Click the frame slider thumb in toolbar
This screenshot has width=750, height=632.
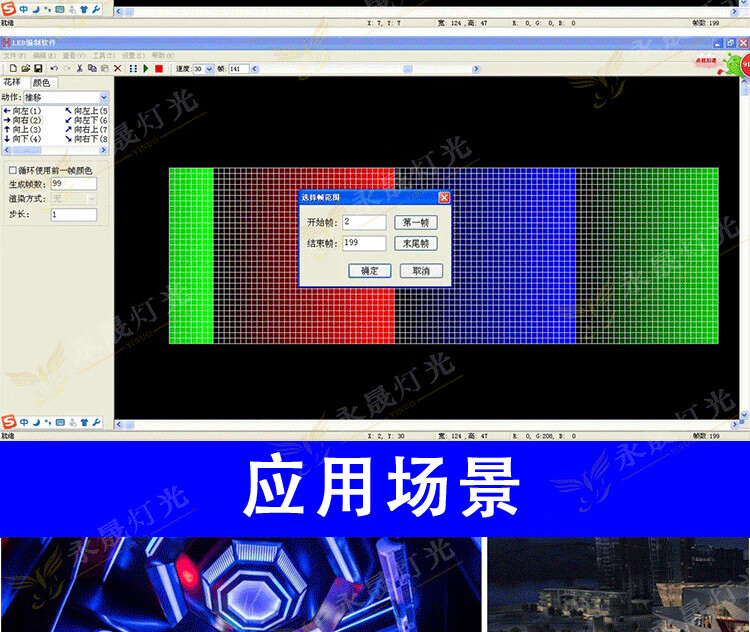click(x=408, y=69)
